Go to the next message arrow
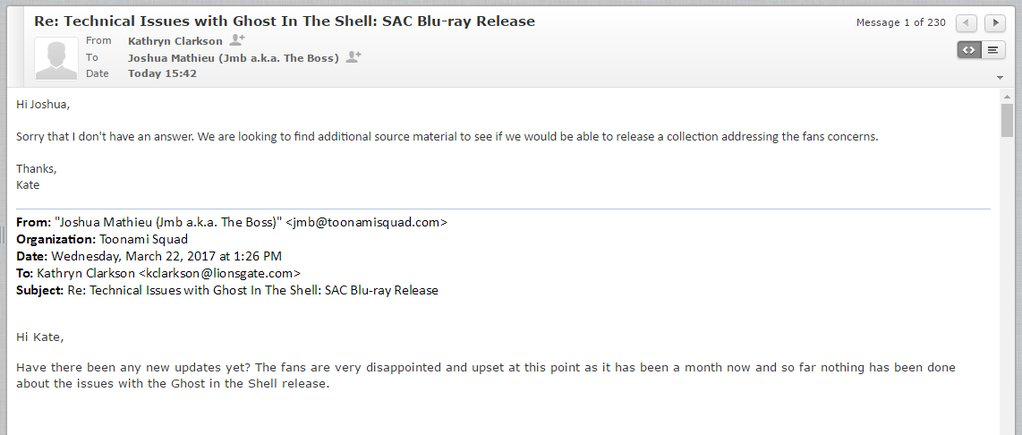The image size is (1022, 435). [995, 23]
